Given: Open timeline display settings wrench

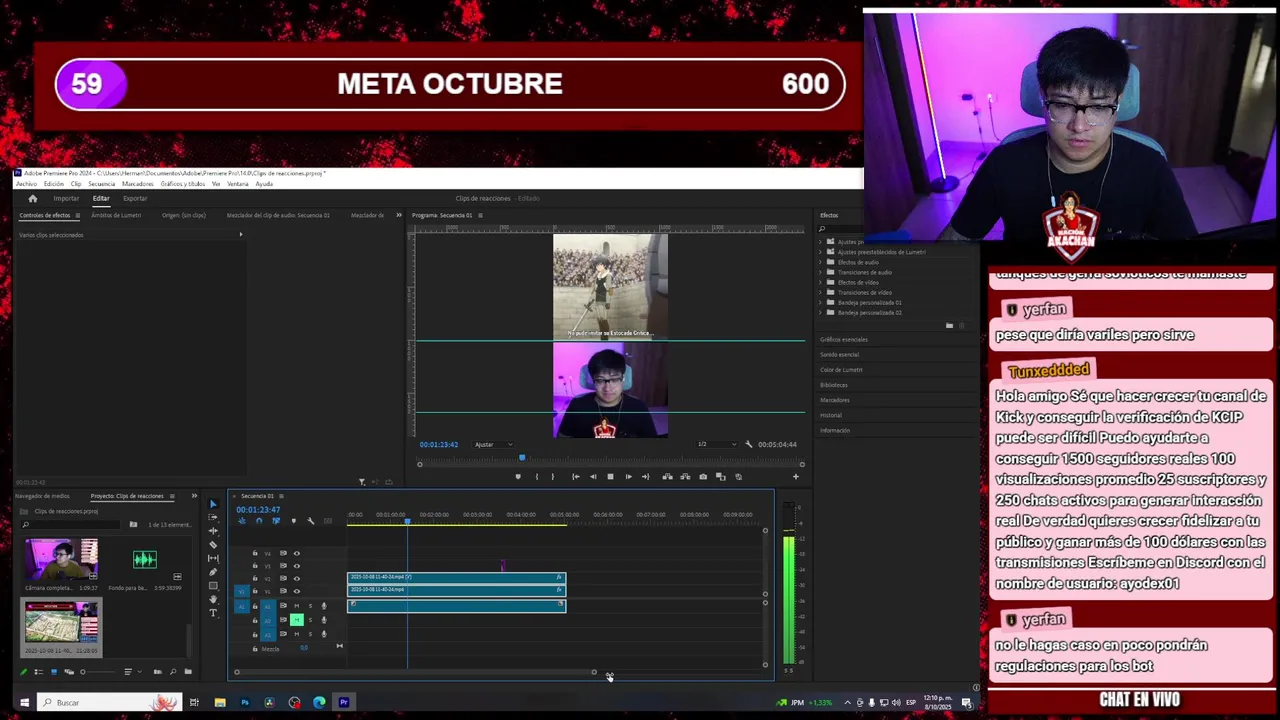Looking at the screenshot, I should (x=310, y=521).
